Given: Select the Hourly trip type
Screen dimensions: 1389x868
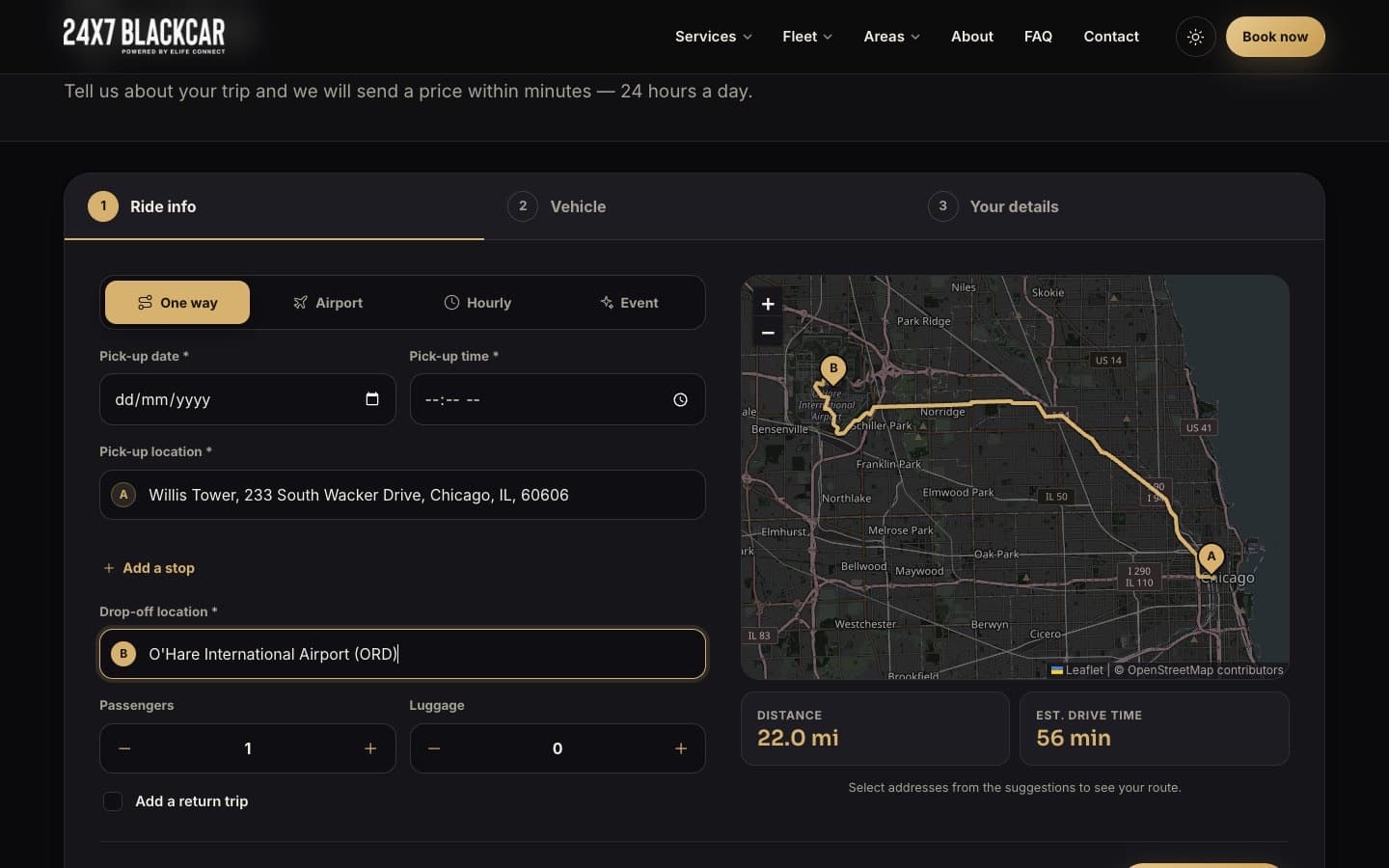Looking at the screenshot, I should (477, 303).
